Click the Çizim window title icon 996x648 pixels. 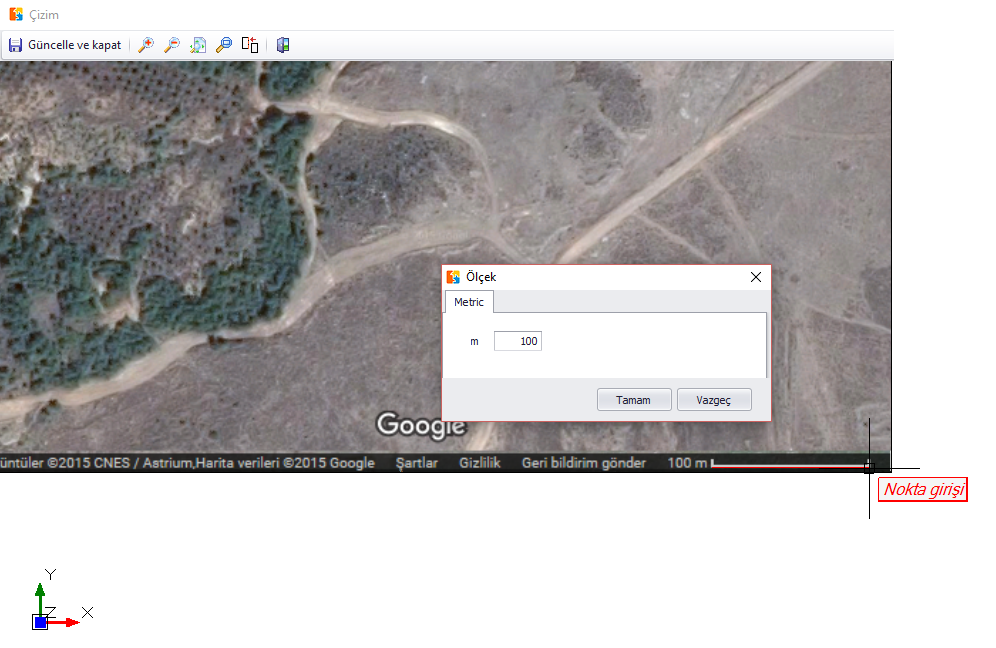tap(15, 14)
